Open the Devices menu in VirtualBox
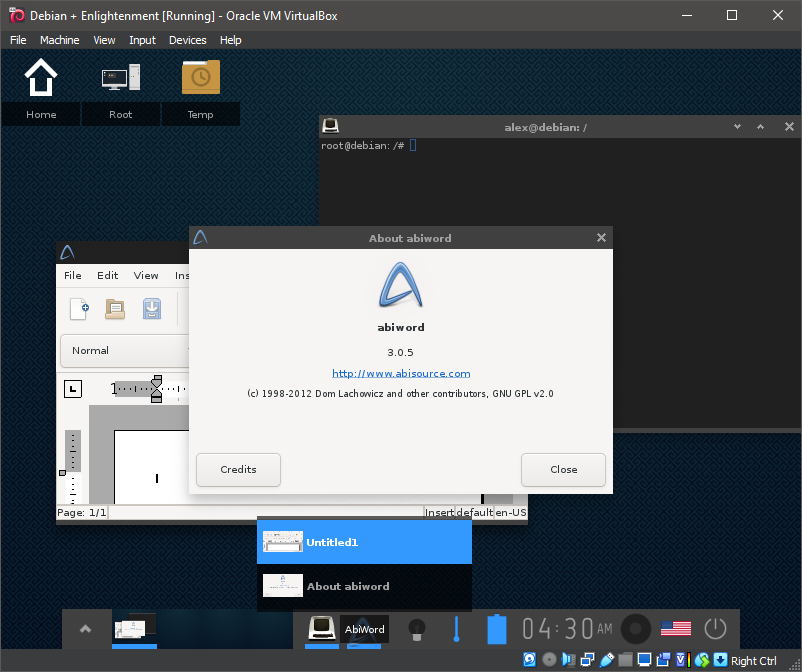The image size is (802, 672). click(x=187, y=40)
